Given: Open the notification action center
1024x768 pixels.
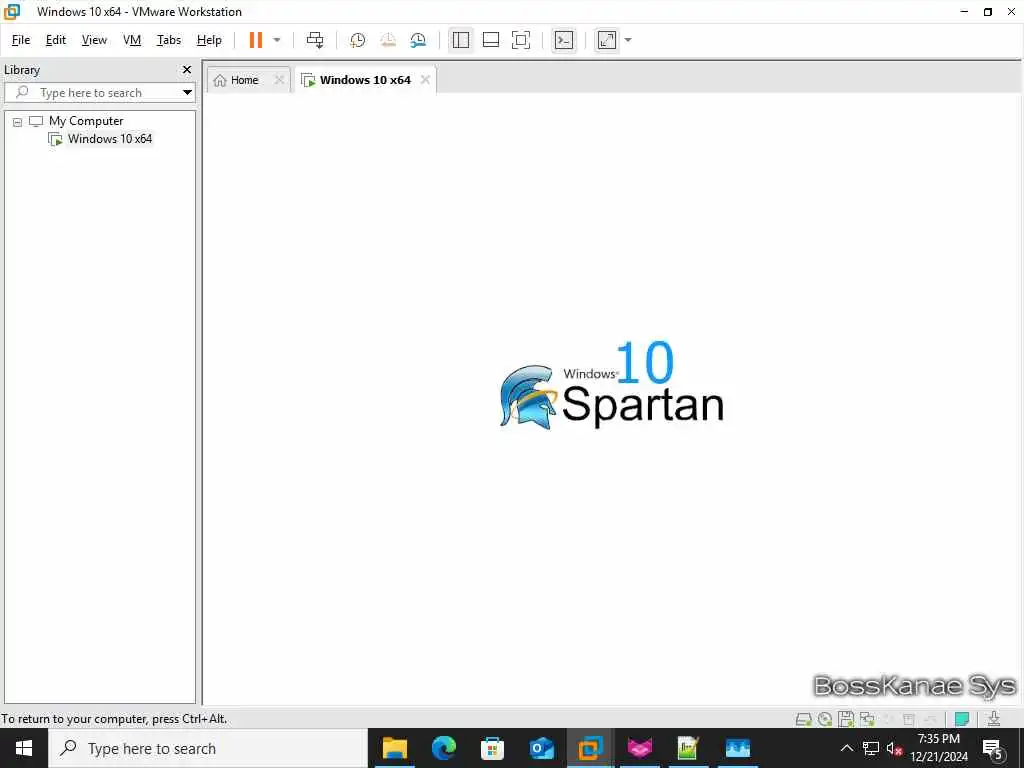Looking at the screenshot, I should [993, 748].
